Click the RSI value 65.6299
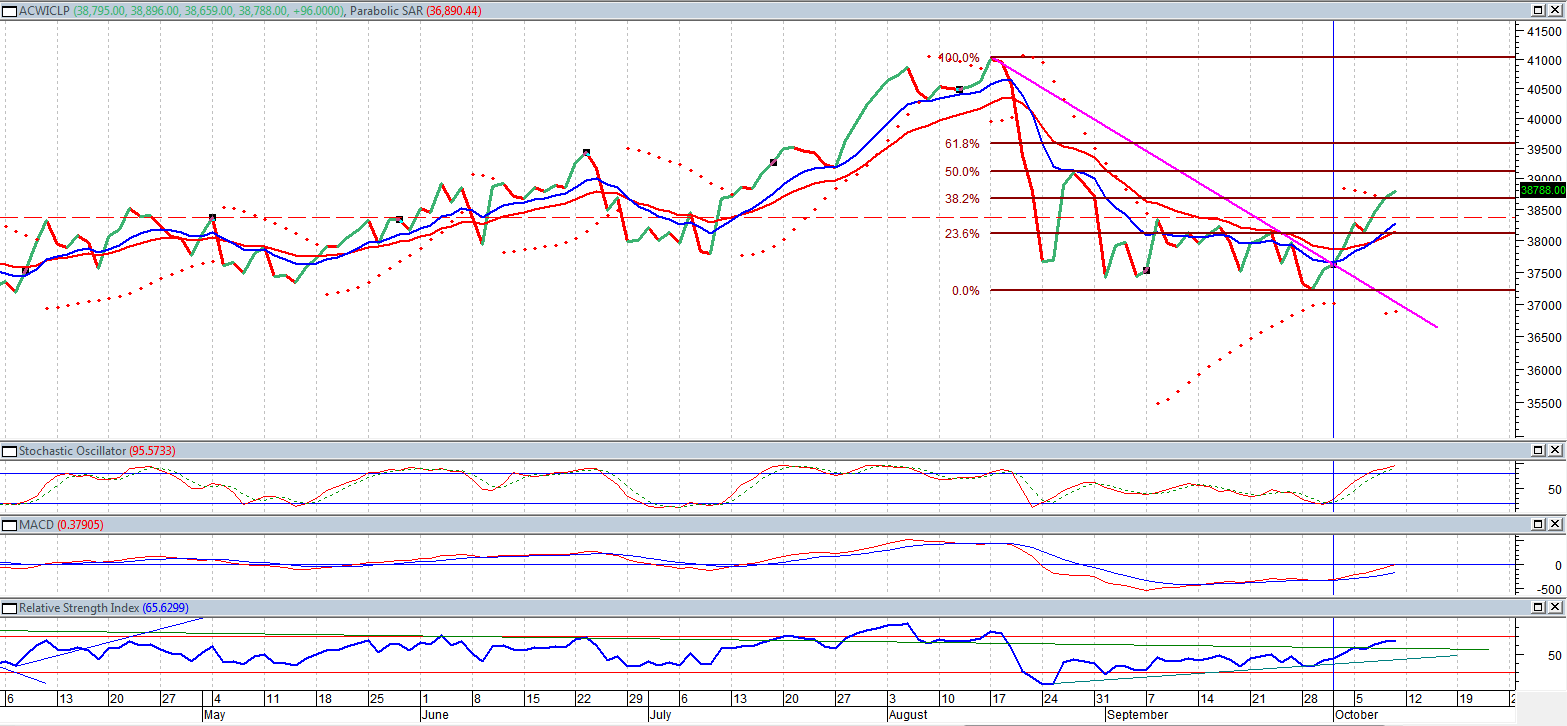Viewport: 1567px width, 726px height. 165,608
